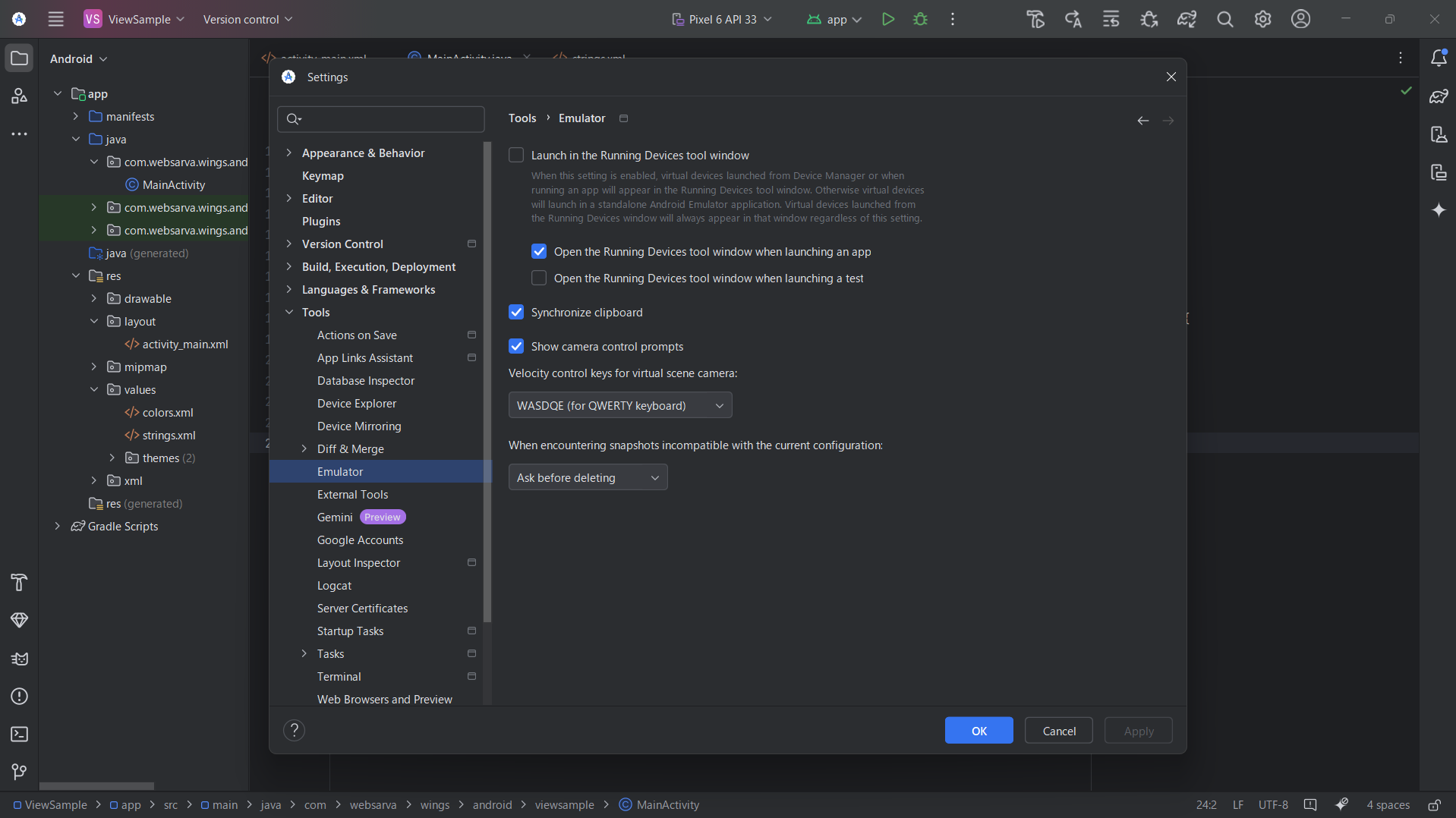Open the Gemini sparkle icon in right sidebar

point(1439,209)
